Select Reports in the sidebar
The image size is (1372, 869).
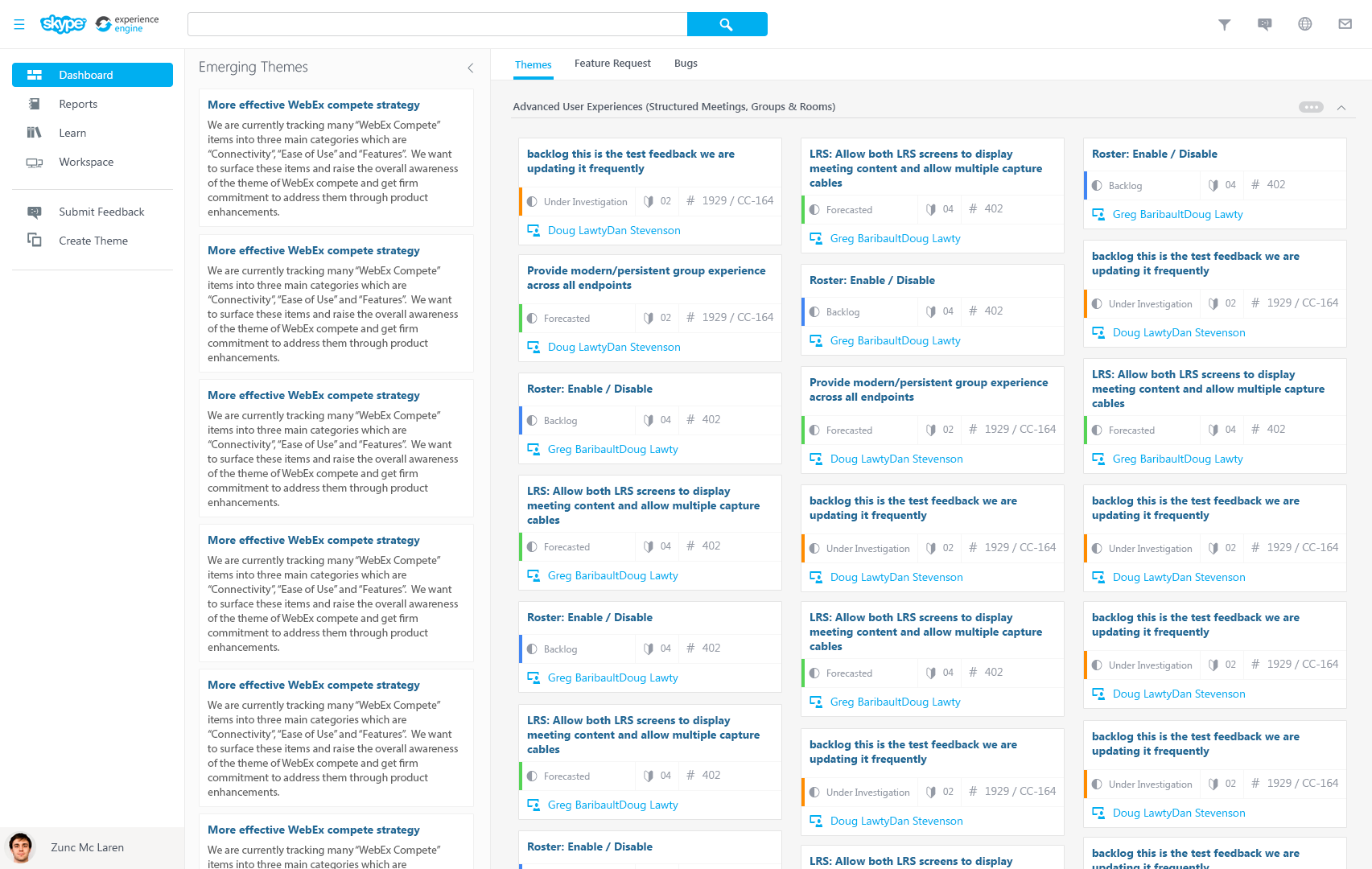(78, 104)
